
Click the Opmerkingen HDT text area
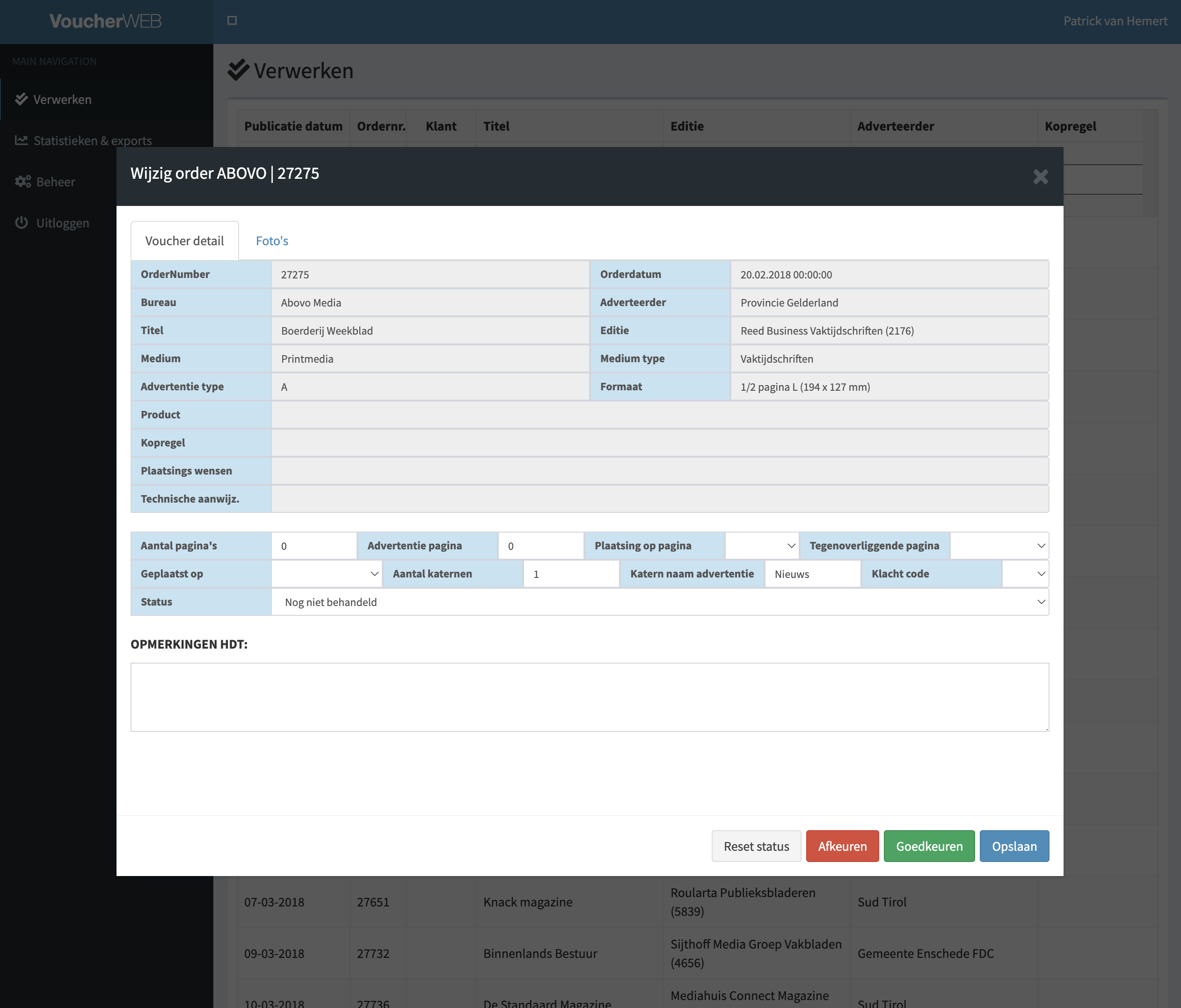[x=590, y=697]
